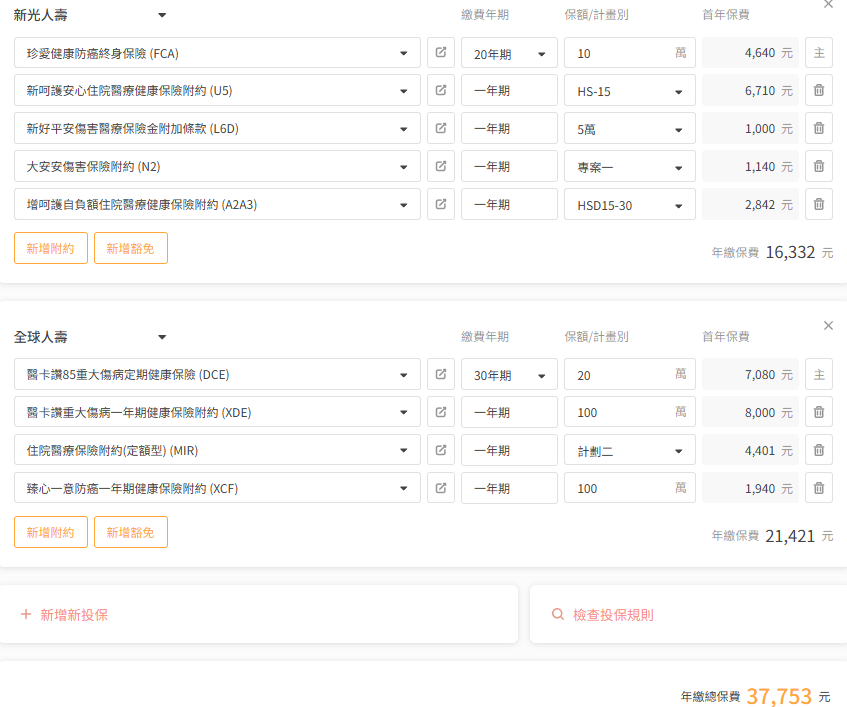Click the 1,140 元 premium for N2
This screenshot has height=707, width=847.
750,166
